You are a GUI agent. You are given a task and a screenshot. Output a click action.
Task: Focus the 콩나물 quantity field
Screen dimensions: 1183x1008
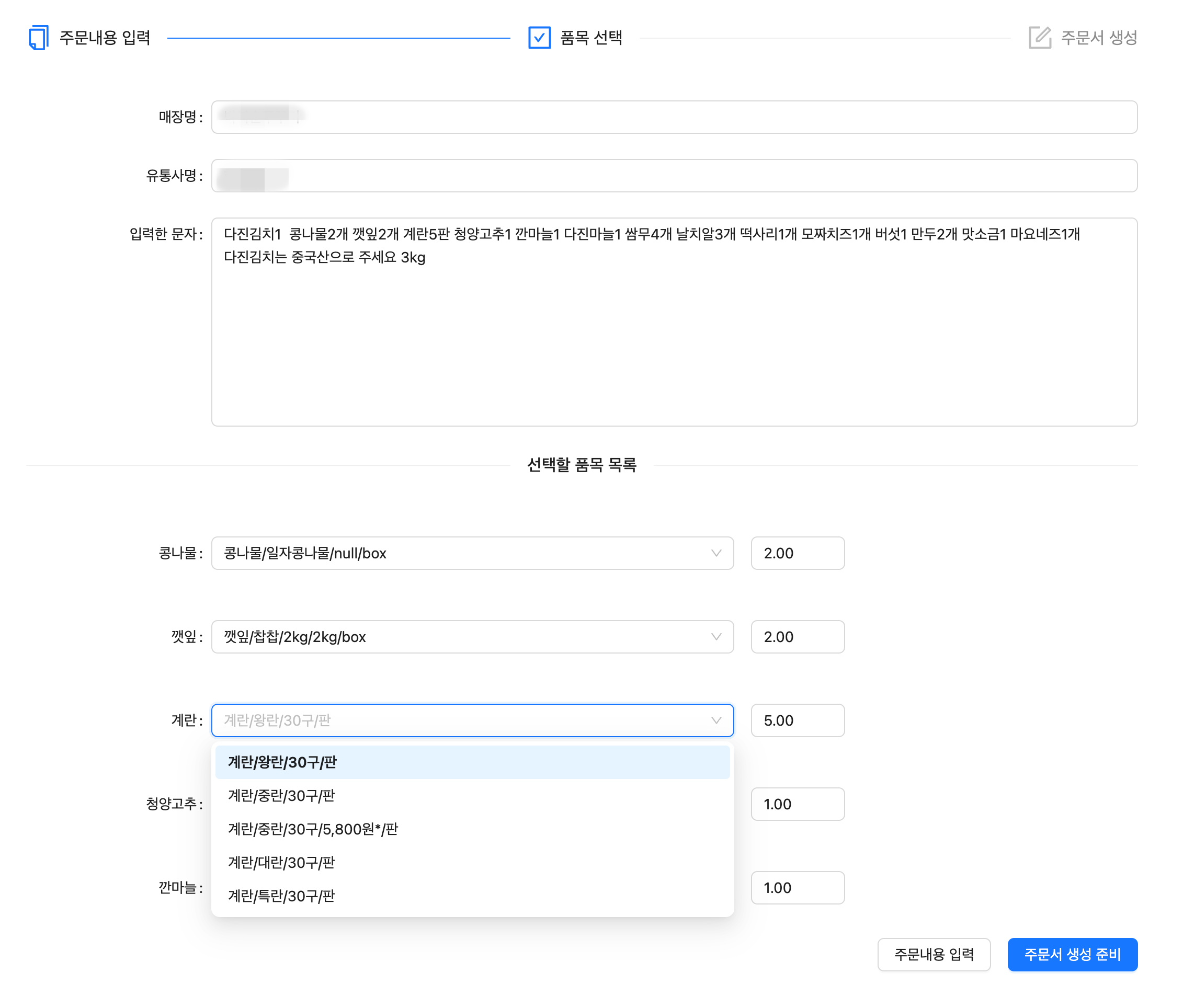click(x=798, y=553)
